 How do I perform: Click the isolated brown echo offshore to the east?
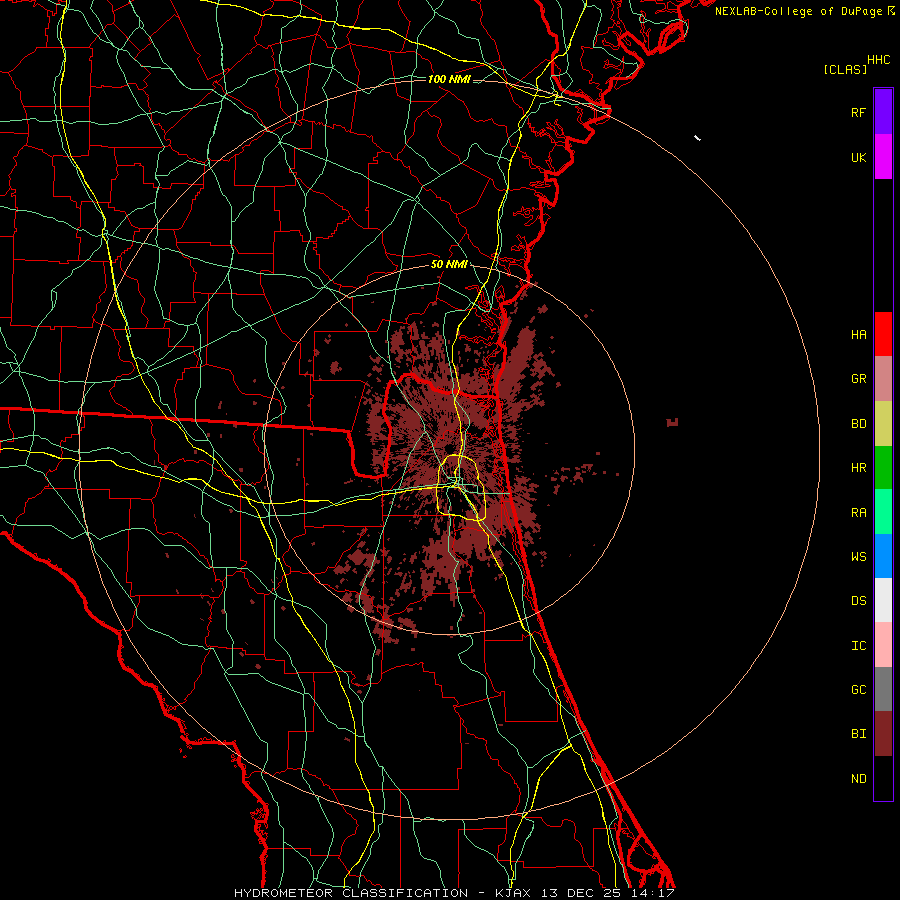[x=672, y=422]
